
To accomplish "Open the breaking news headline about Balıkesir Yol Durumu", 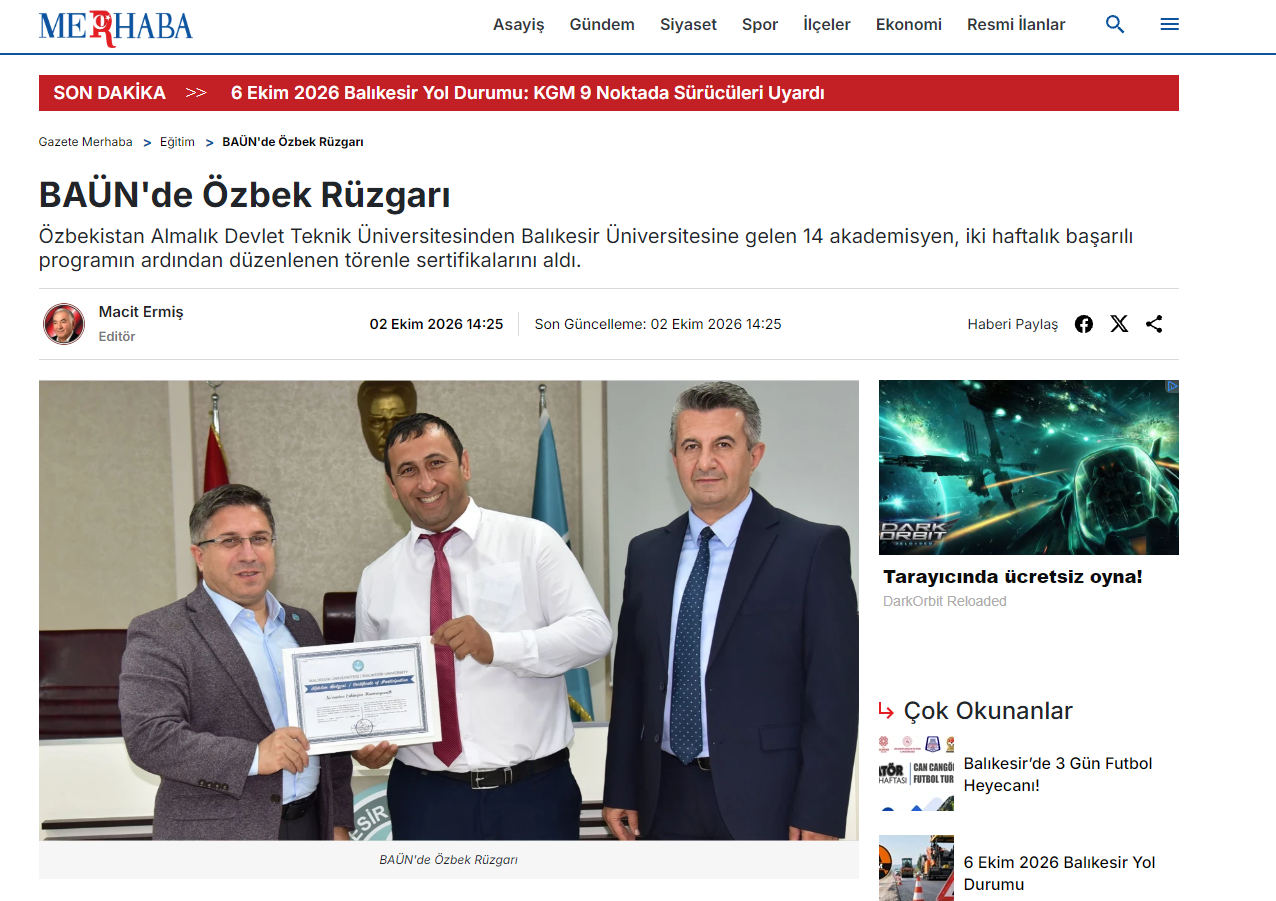I will (x=527, y=93).
